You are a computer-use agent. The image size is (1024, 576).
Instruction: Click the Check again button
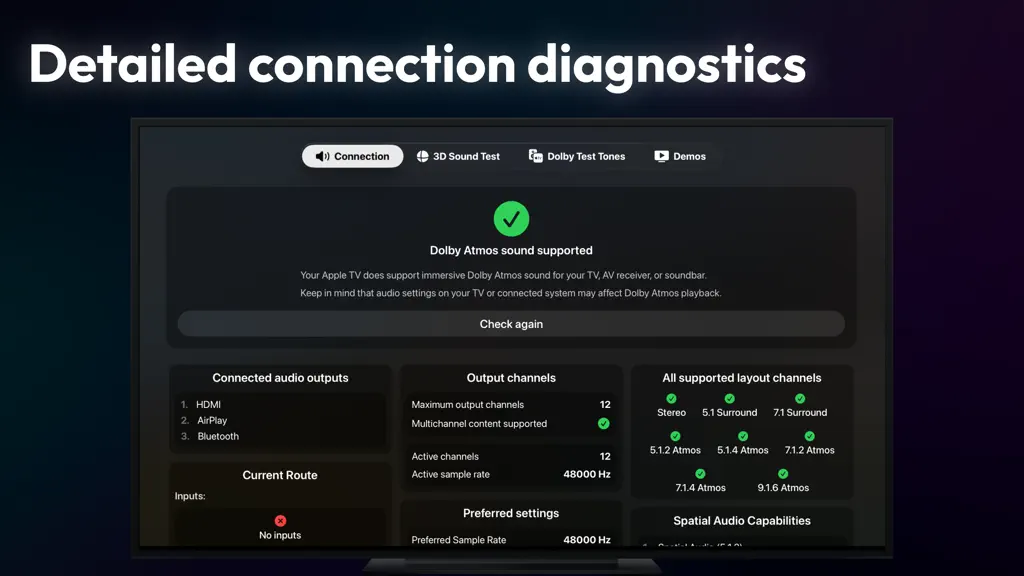(x=511, y=324)
